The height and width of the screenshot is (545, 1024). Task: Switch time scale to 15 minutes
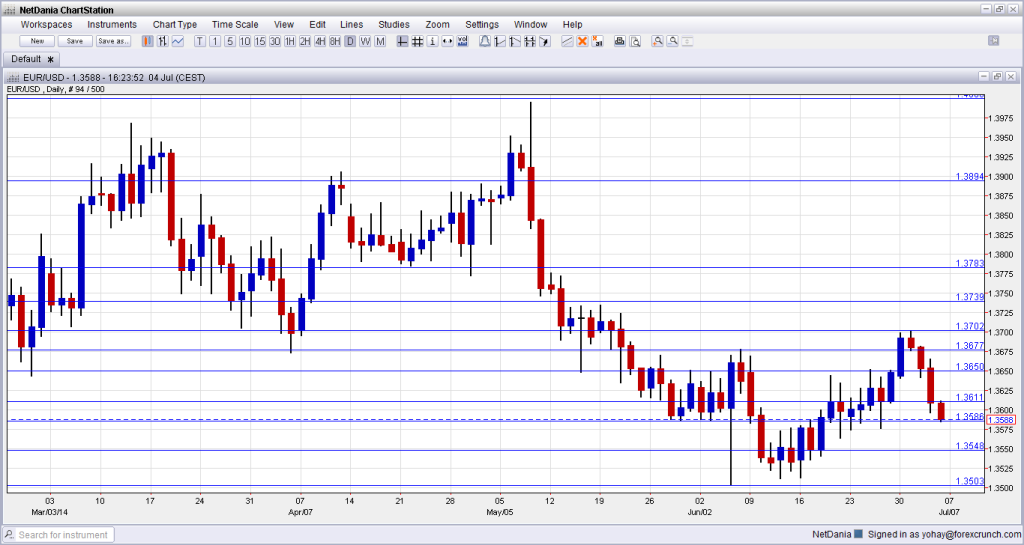click(260, 41)
